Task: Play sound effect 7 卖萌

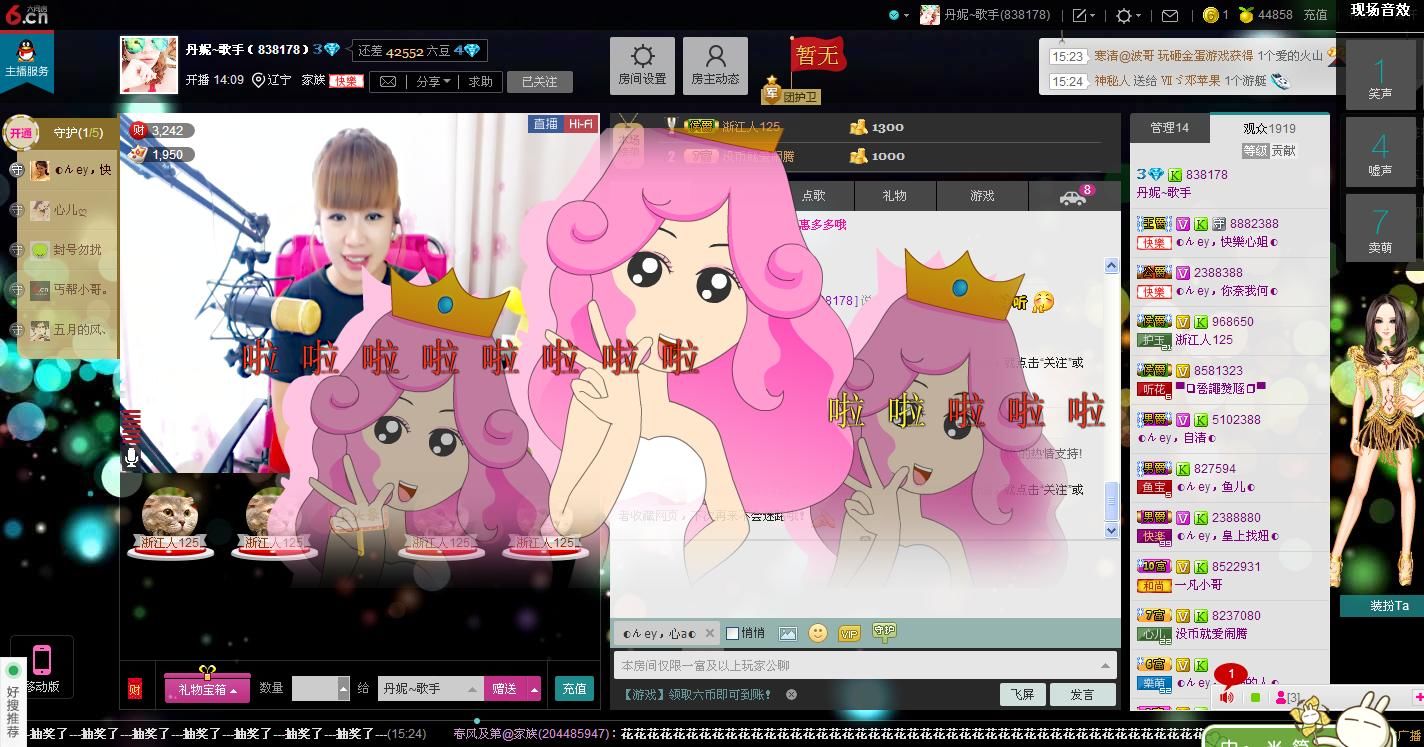Action: (x=1380, y=229)
